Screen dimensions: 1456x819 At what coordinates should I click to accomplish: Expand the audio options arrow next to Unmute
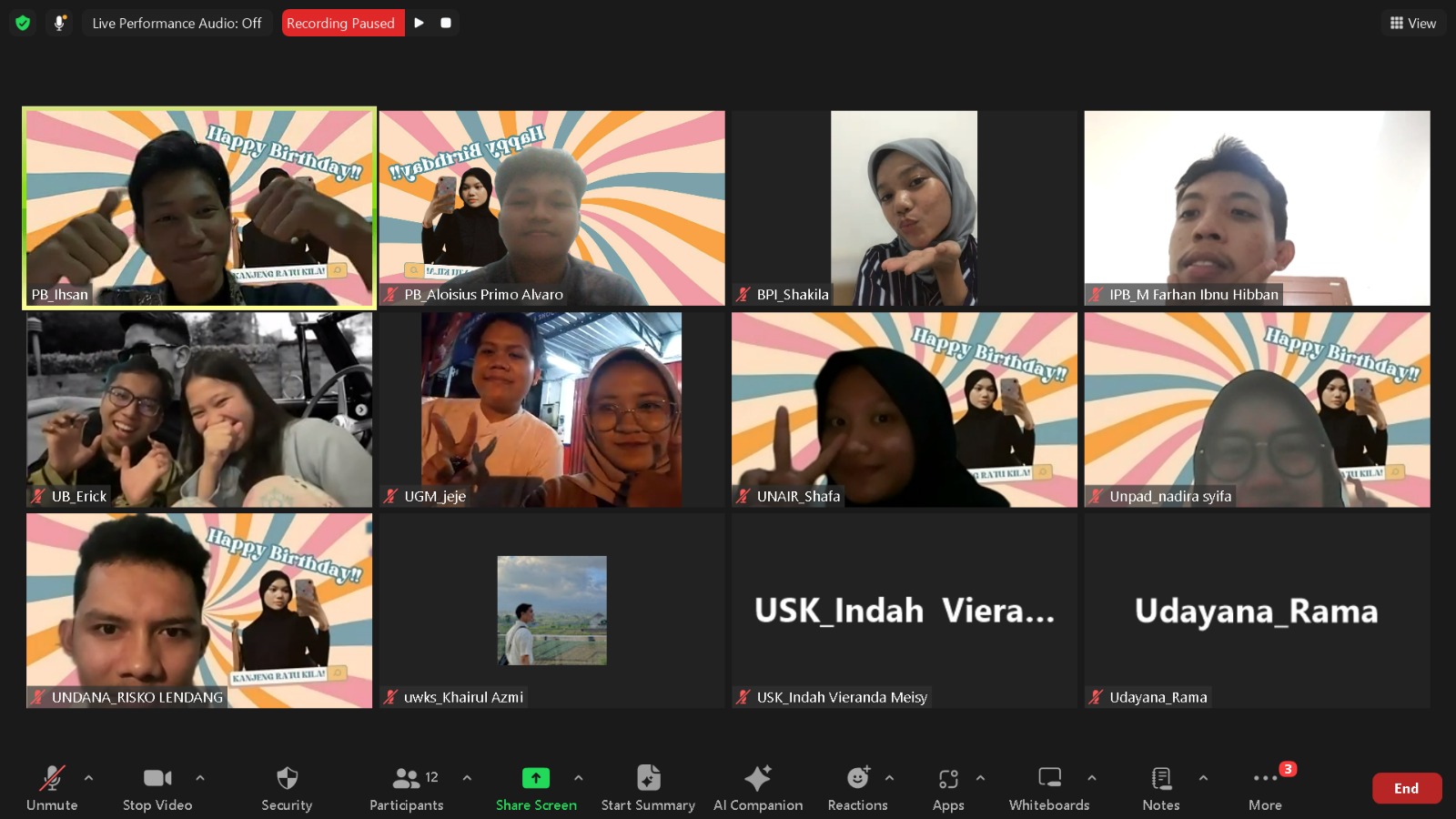88,778
